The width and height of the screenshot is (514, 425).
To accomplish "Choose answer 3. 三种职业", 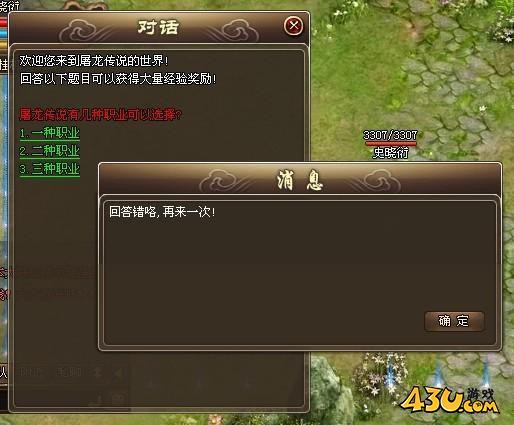I will [49, 169].
